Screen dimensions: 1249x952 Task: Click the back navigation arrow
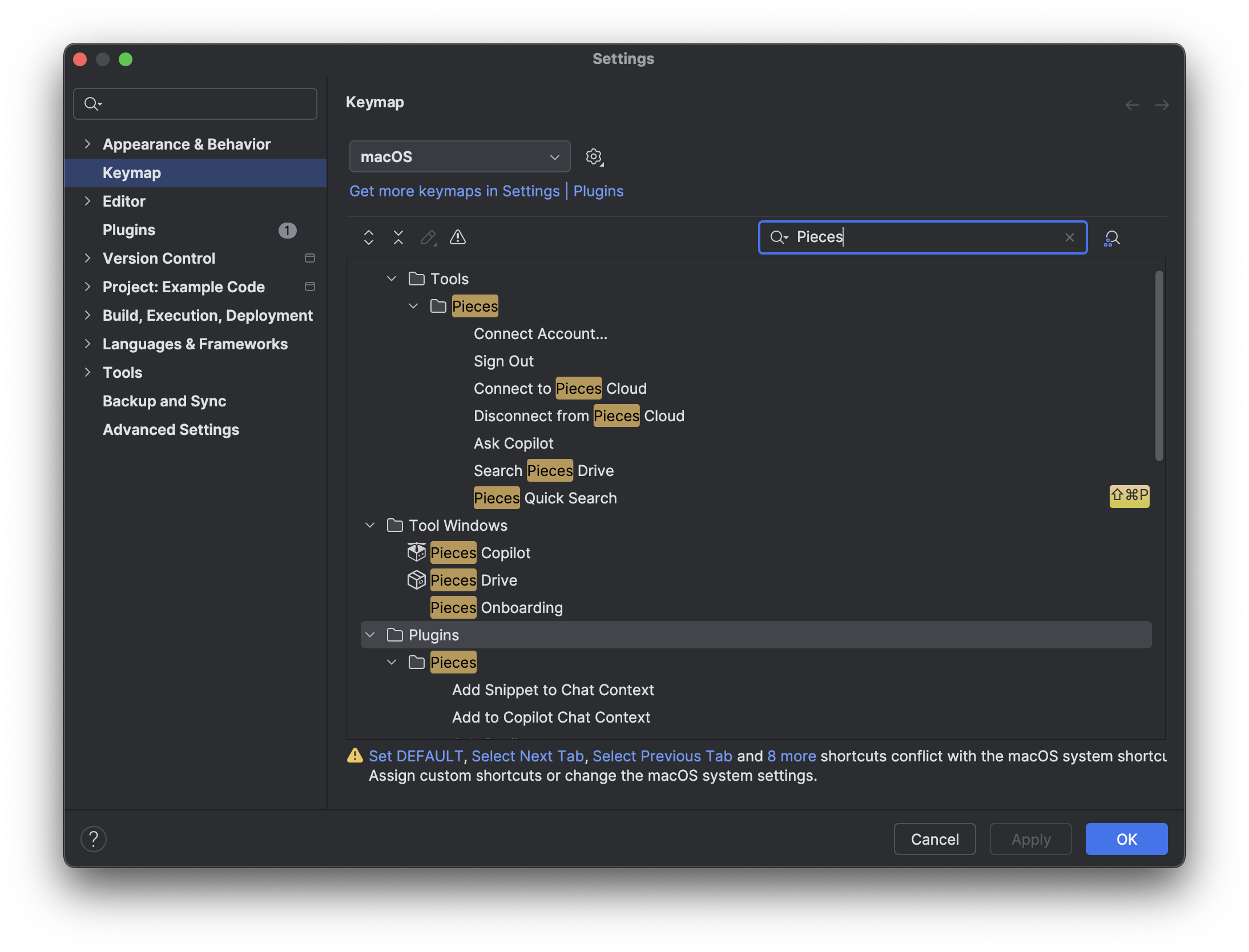(x=1133, y=105)
